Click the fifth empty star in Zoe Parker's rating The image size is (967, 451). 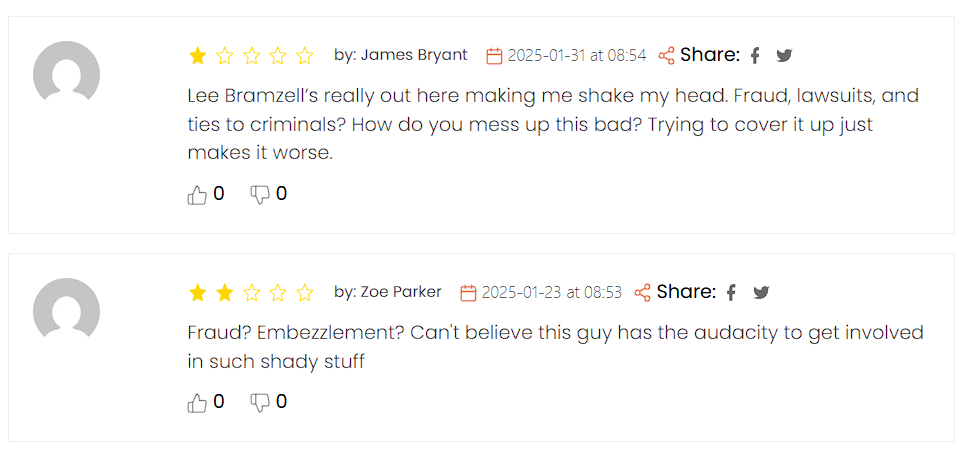pos(305,292)
